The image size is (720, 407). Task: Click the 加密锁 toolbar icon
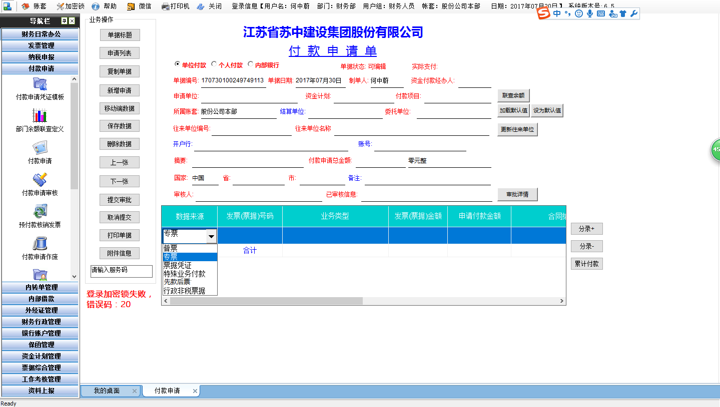[60, 6]
